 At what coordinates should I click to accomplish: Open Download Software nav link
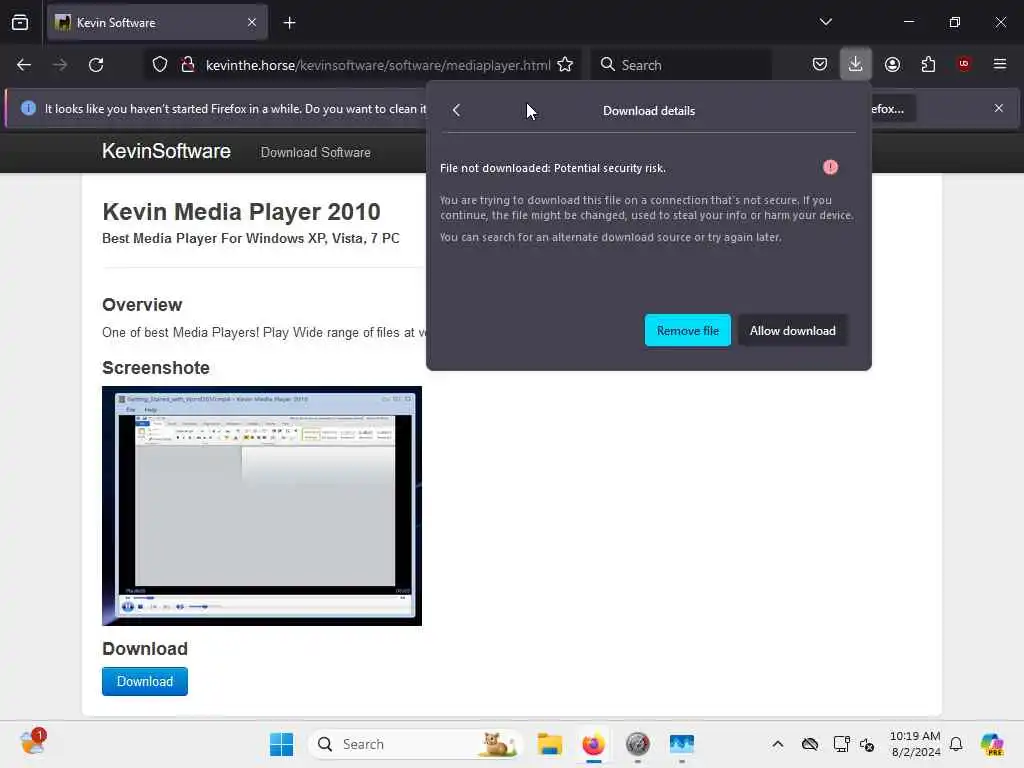coord(315,152)
